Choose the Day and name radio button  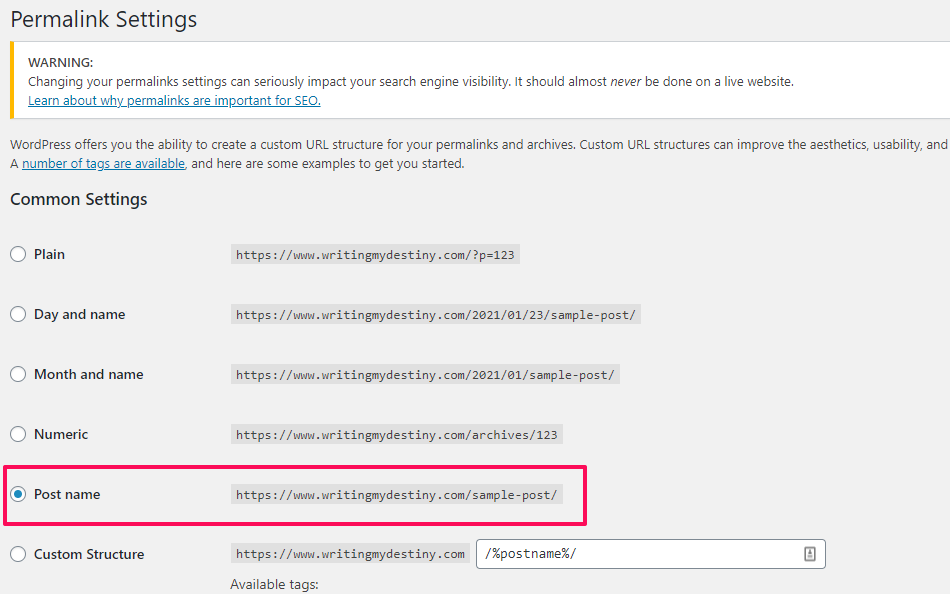18,314
